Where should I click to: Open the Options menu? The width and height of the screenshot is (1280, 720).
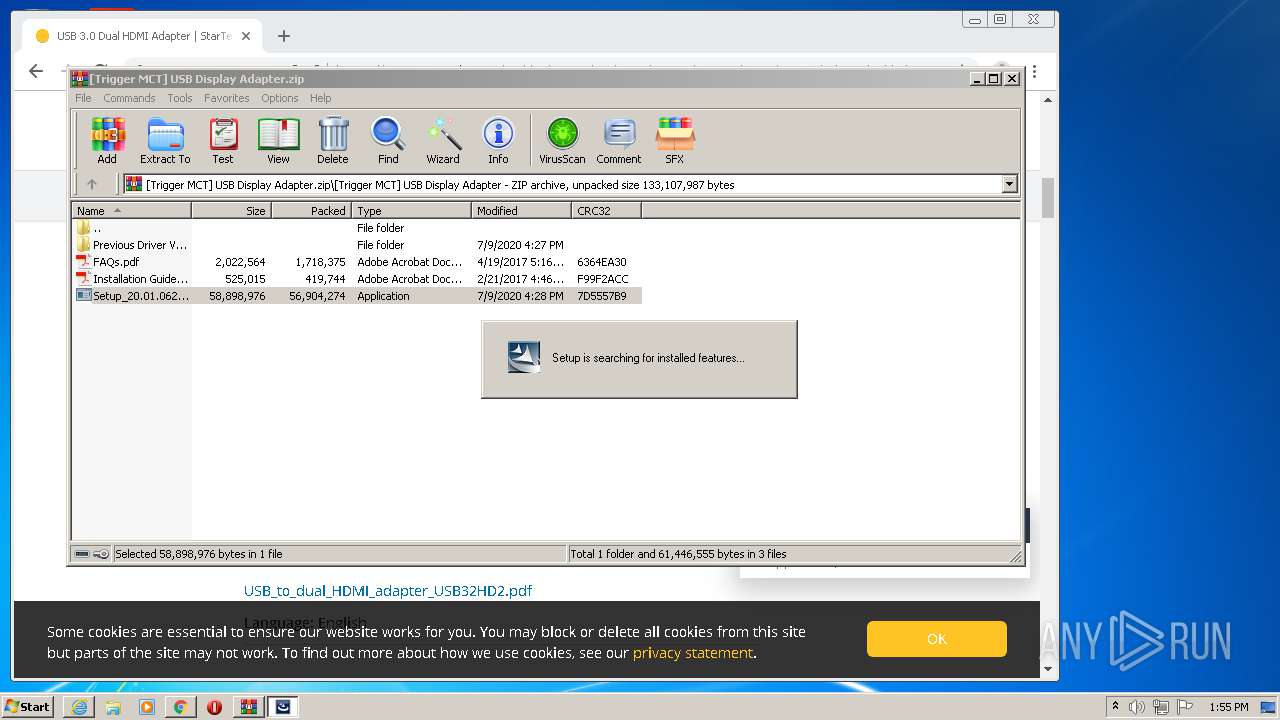pyautogui.click(x=280, y=98)
